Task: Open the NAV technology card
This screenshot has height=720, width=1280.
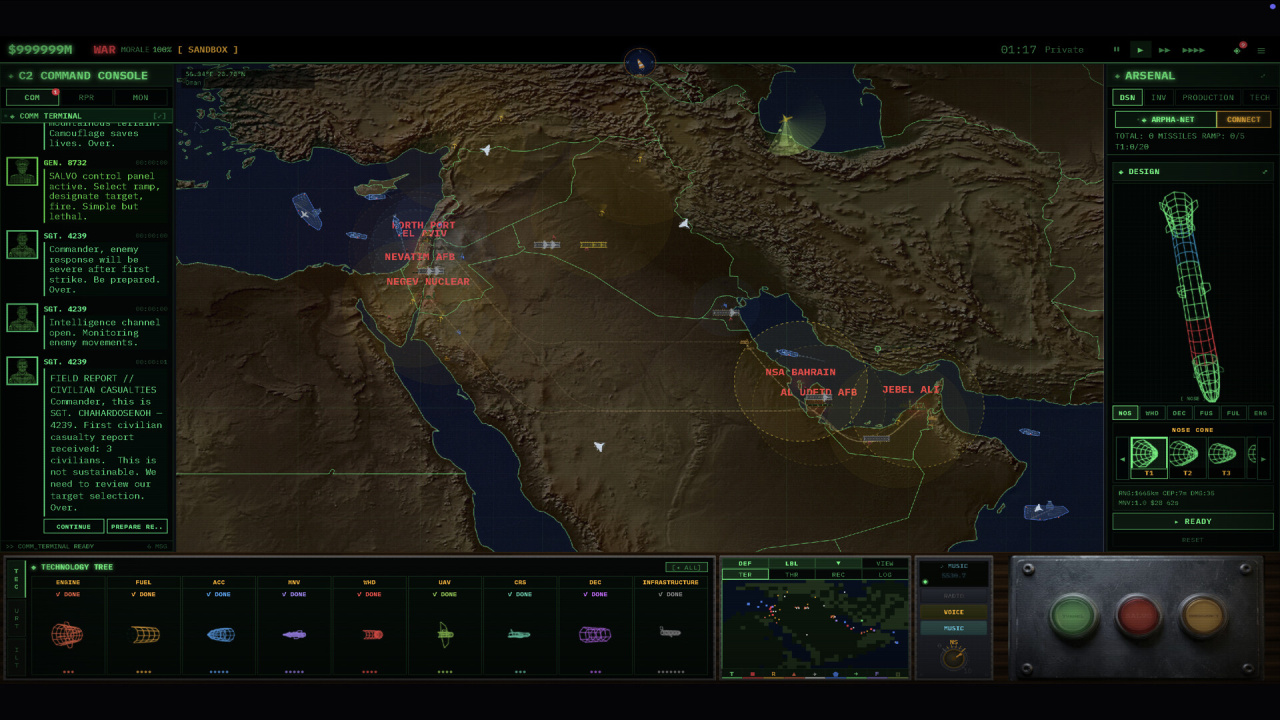Action: click(x=294, y=626)
